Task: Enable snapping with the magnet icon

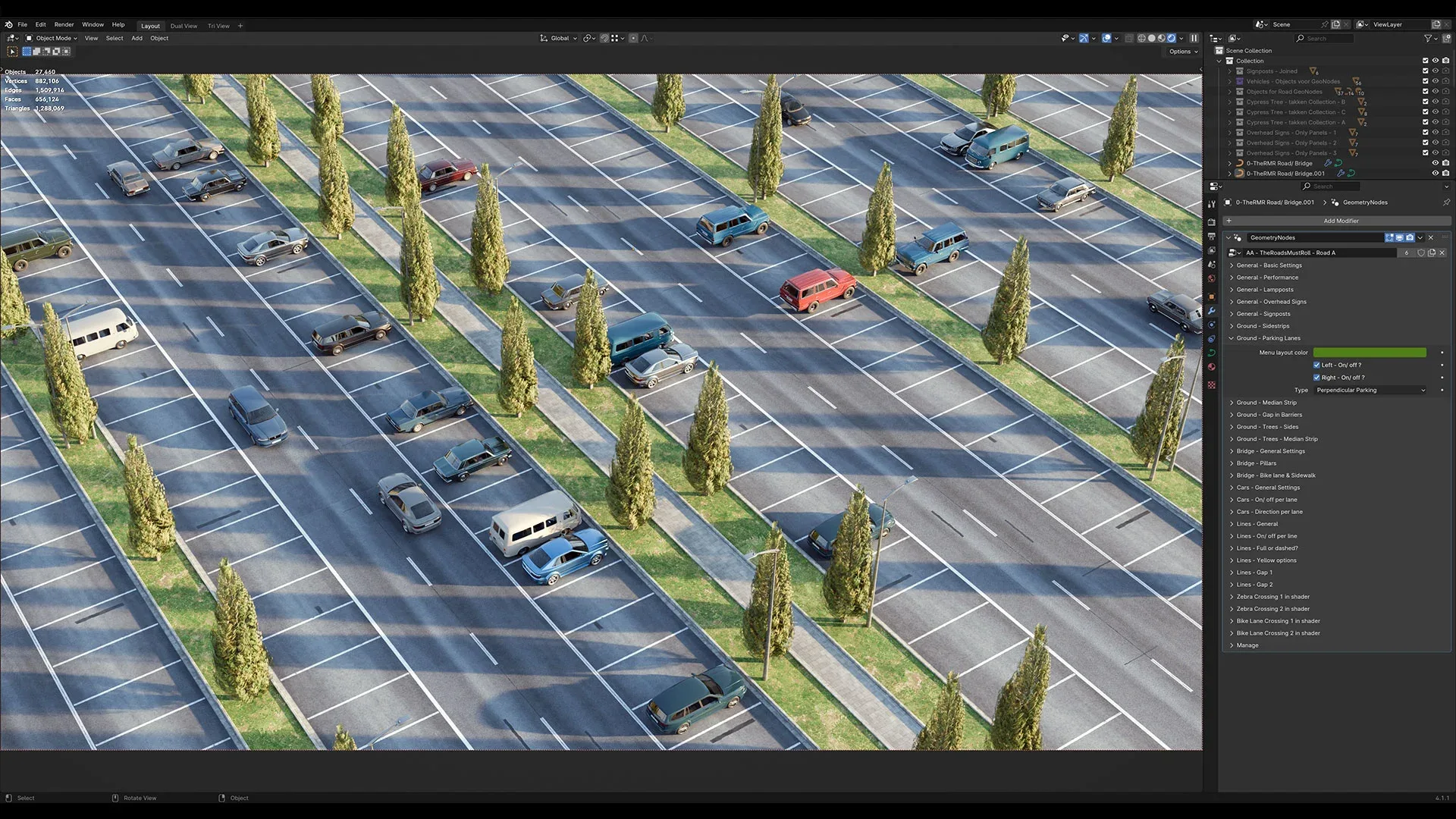Action: click(604, 38)
